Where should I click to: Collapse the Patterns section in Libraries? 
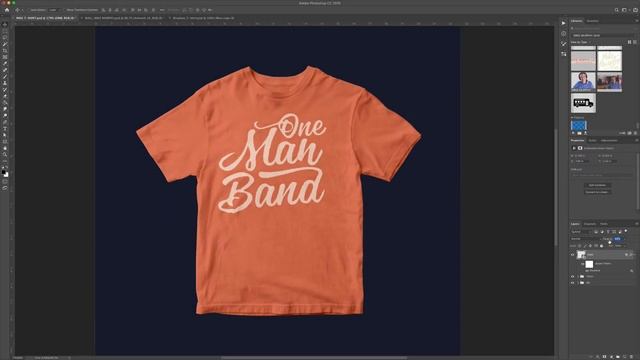click(x=572, y=118)
